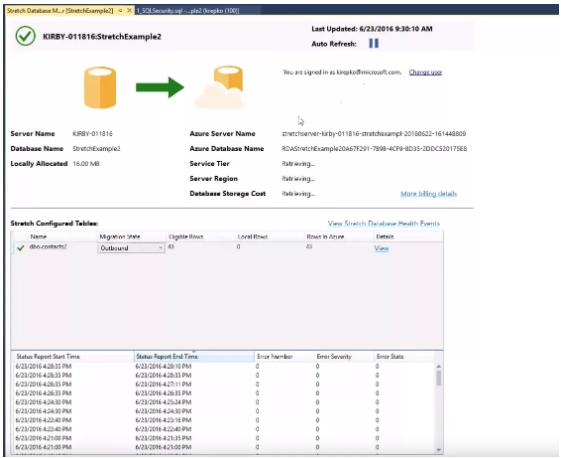561x458 pixels.
Task: Click the status list scrollbar thumb
Action: pos(439,378)
